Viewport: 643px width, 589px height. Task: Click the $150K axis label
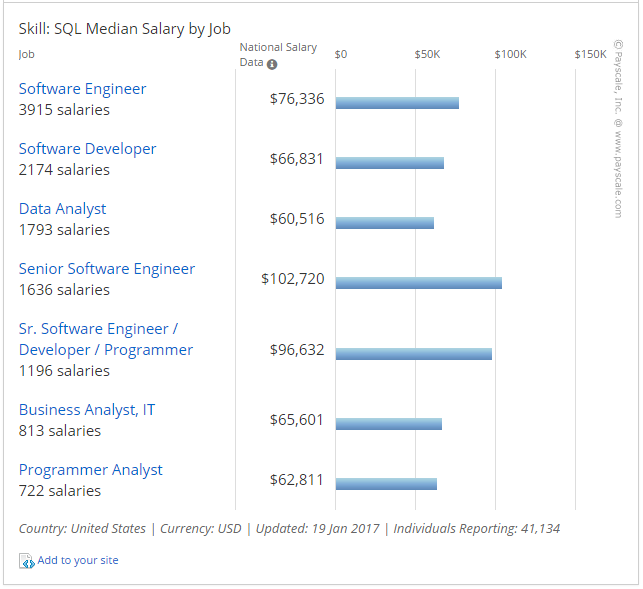click(x=590, y=55)
